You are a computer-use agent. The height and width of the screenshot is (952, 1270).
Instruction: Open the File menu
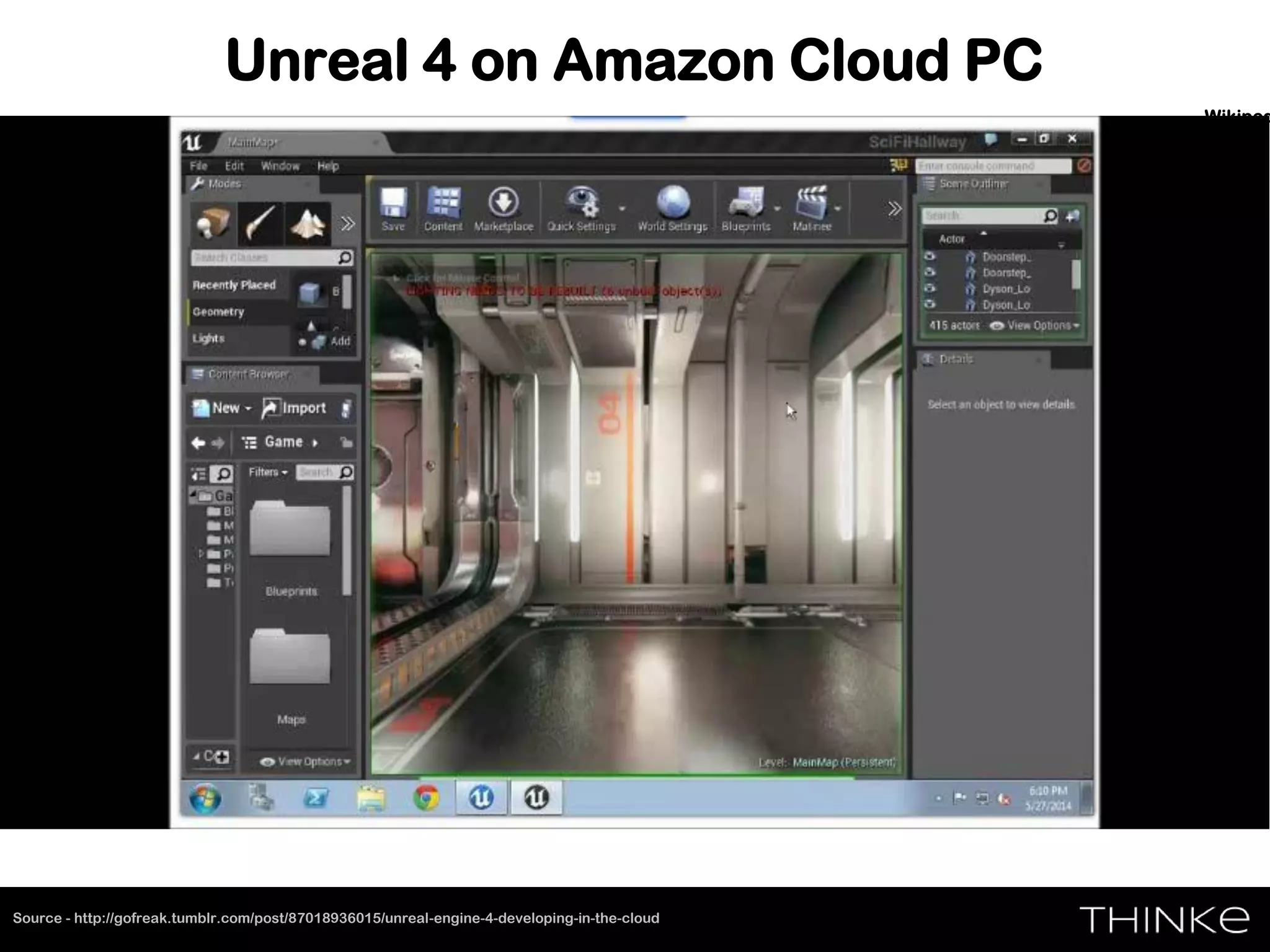198,166
